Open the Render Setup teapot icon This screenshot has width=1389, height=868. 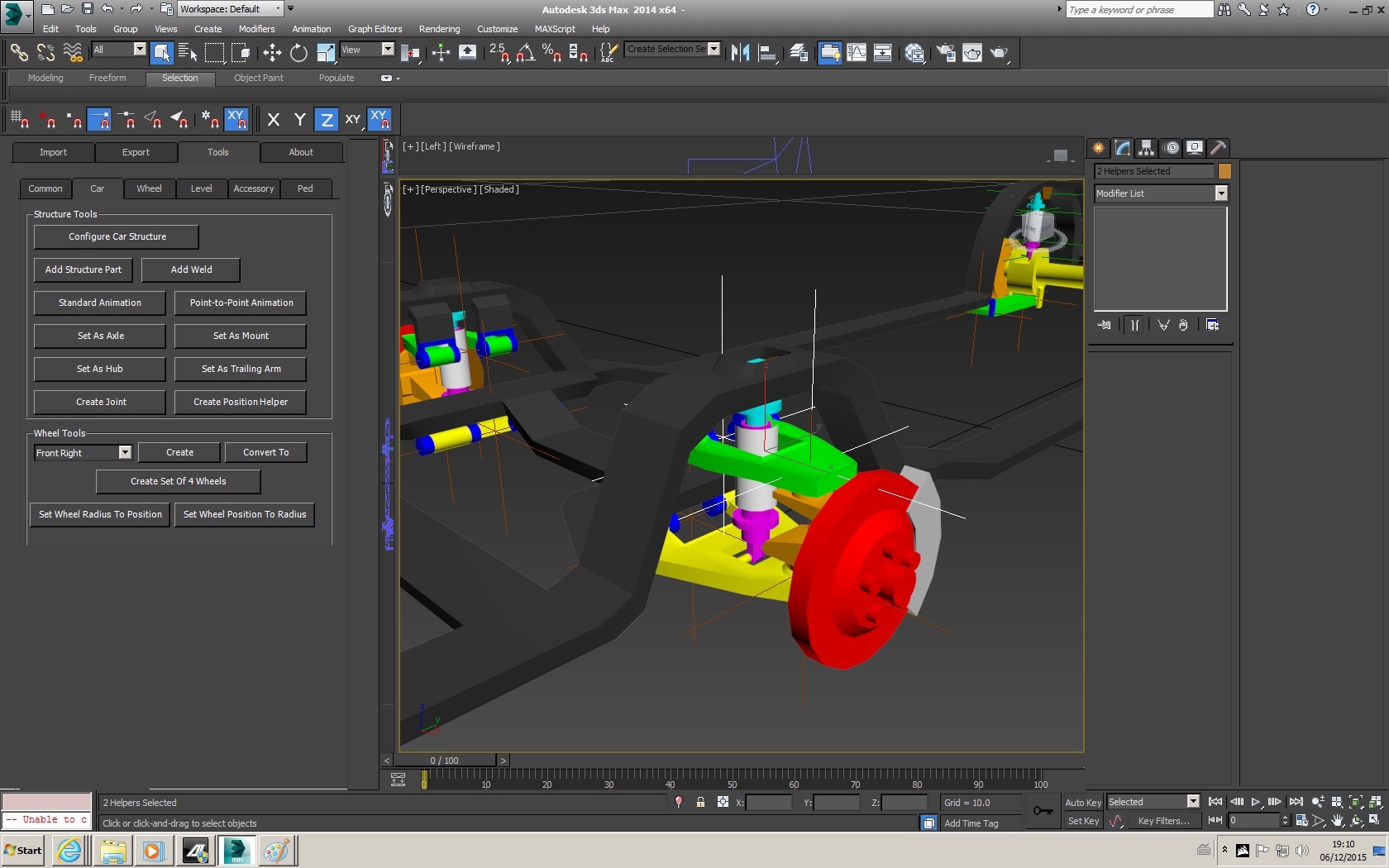point(945,53)
